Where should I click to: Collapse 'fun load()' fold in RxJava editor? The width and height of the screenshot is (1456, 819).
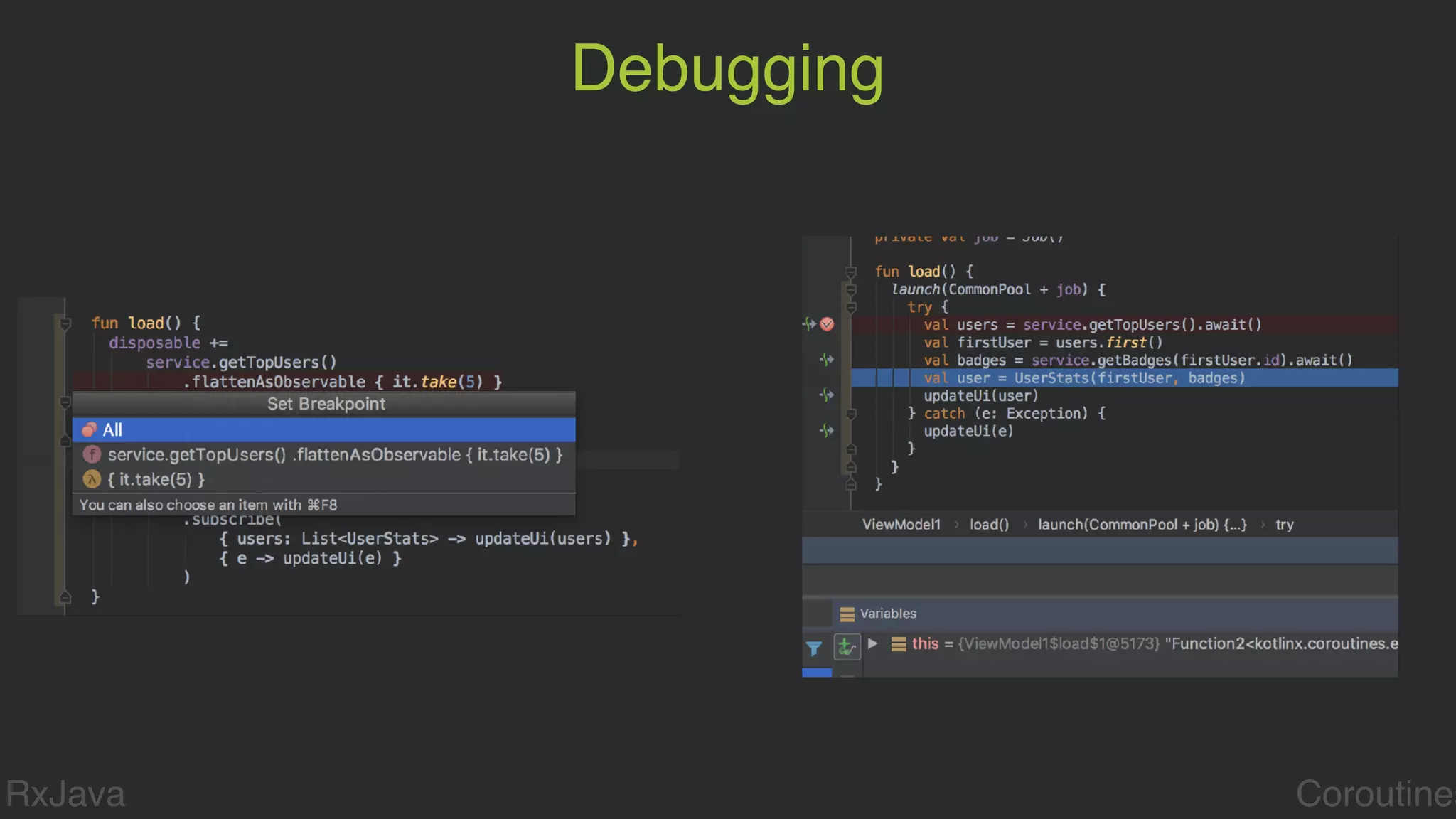65,323
